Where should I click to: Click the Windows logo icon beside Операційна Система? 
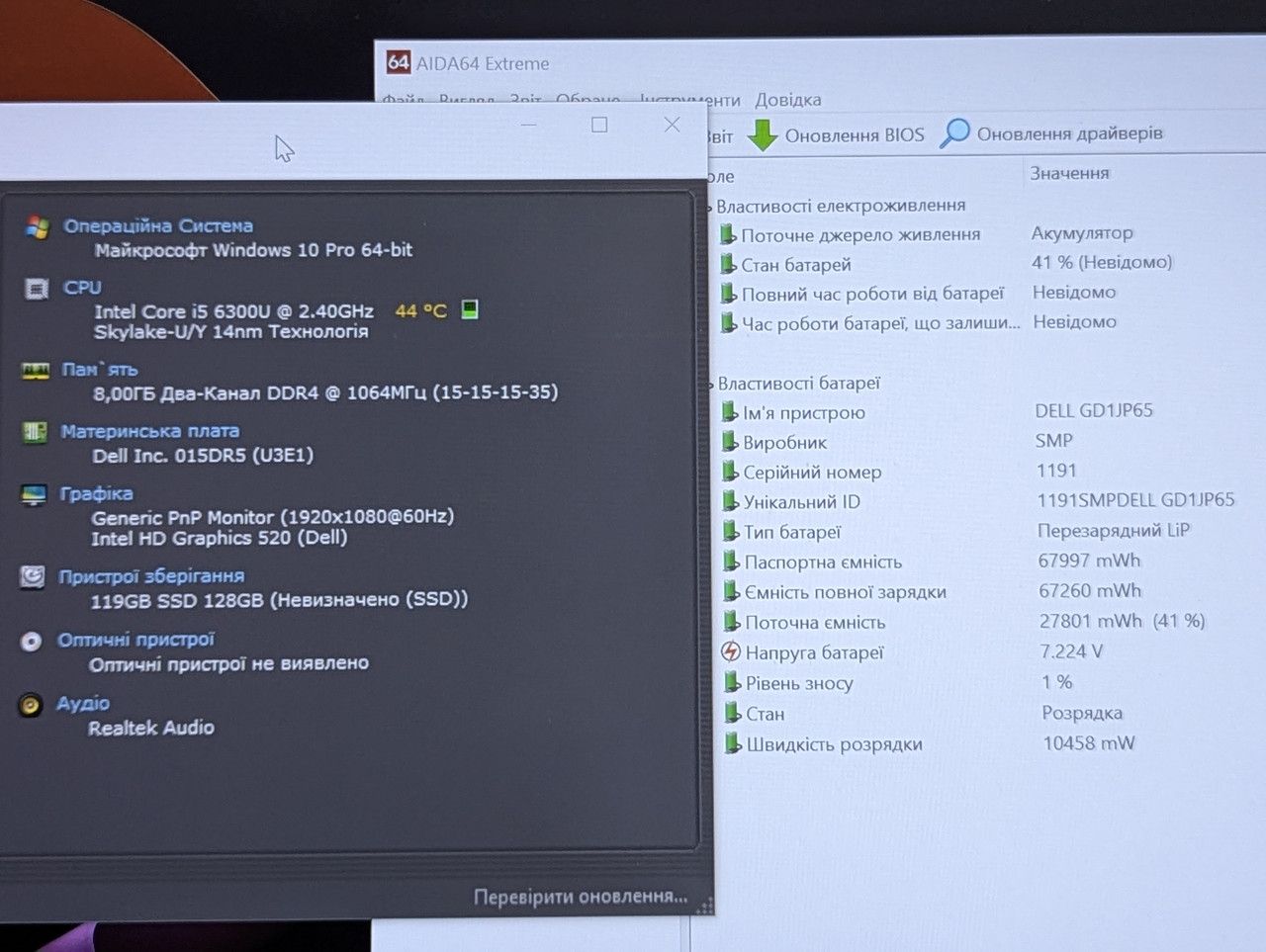[38, 227]
